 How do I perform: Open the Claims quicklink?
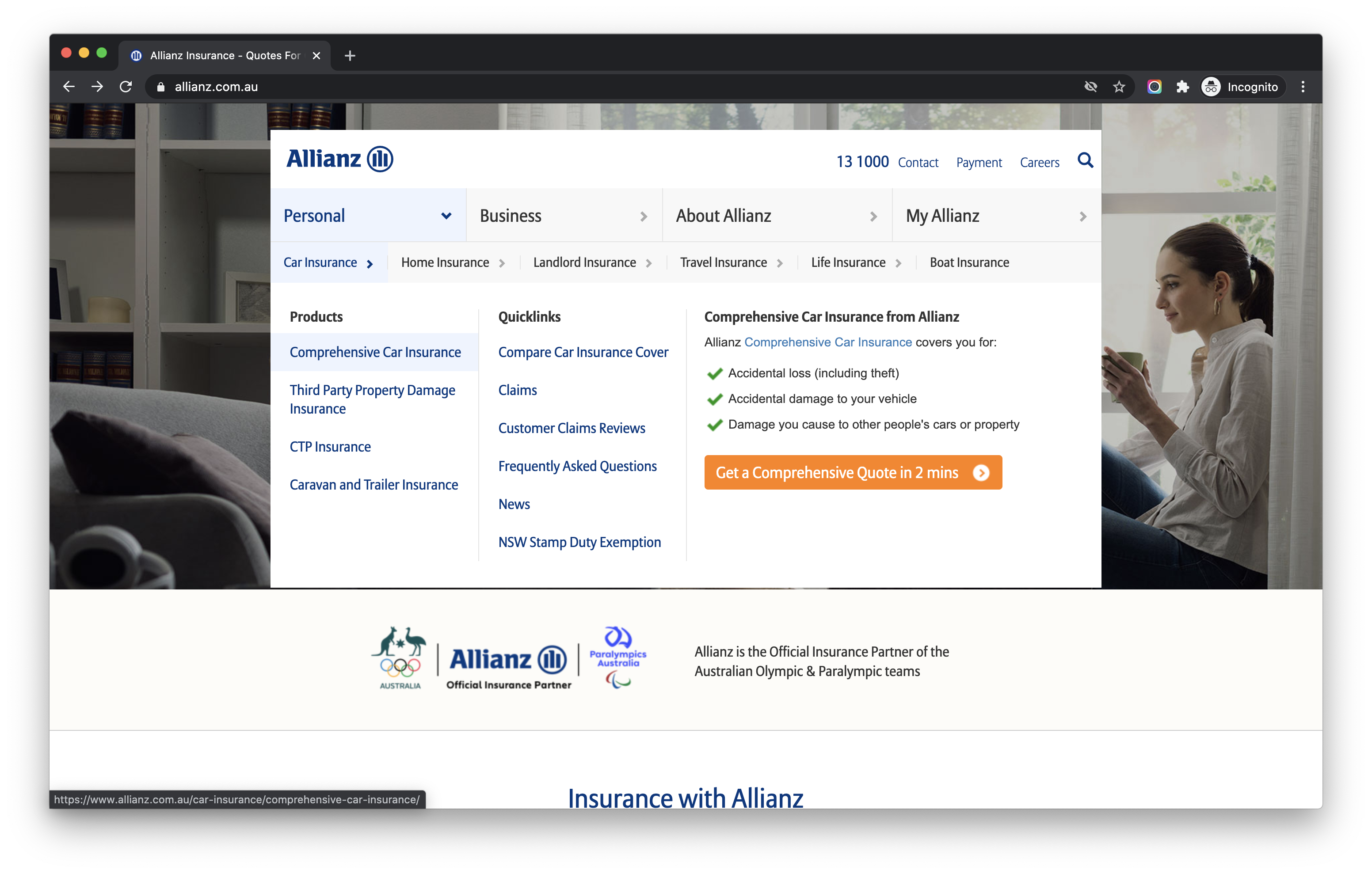pyautogui.click(x=517, y=390)
